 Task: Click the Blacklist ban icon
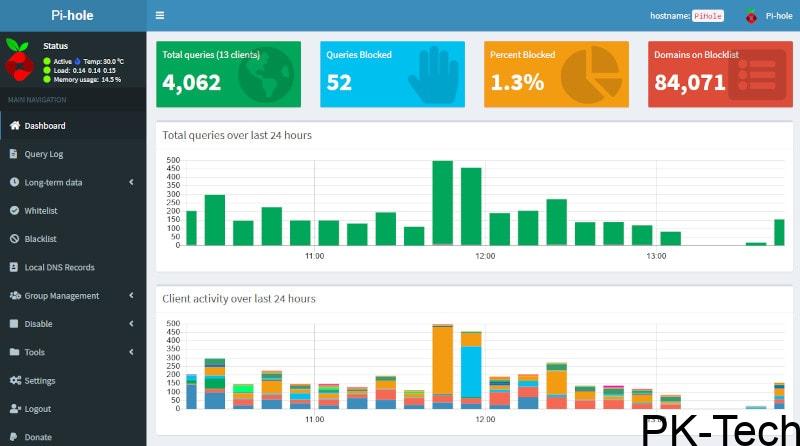tap(14, 239)
